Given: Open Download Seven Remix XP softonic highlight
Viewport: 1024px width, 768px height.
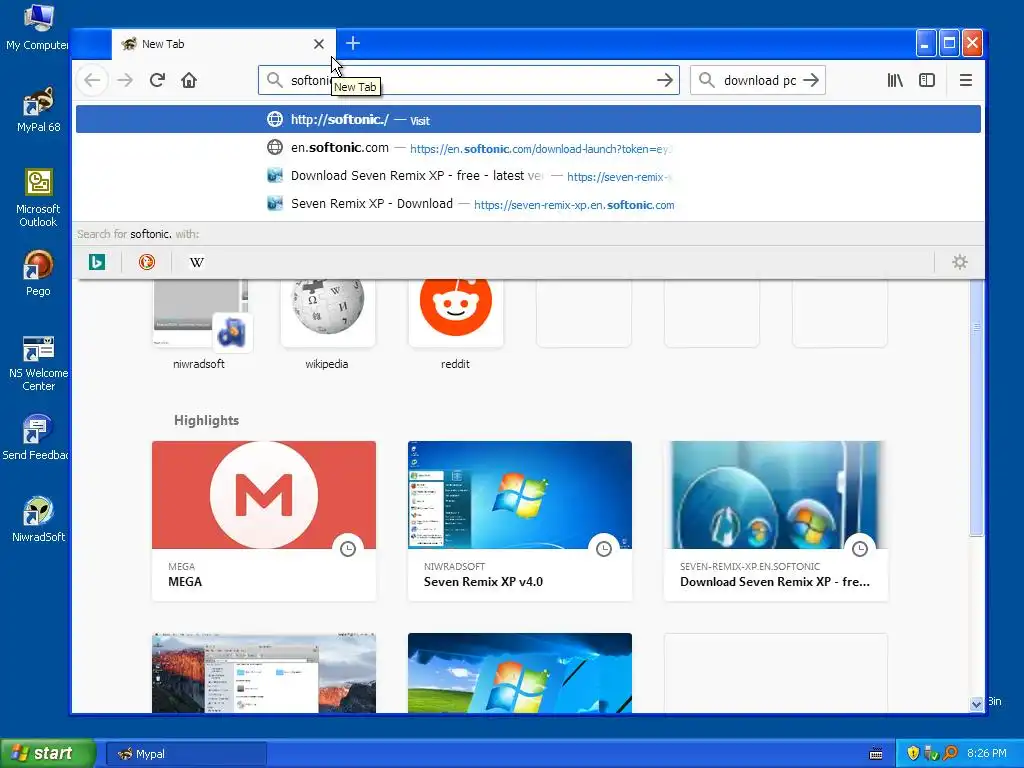Looking at the screenshot, I should pos(776,520).
